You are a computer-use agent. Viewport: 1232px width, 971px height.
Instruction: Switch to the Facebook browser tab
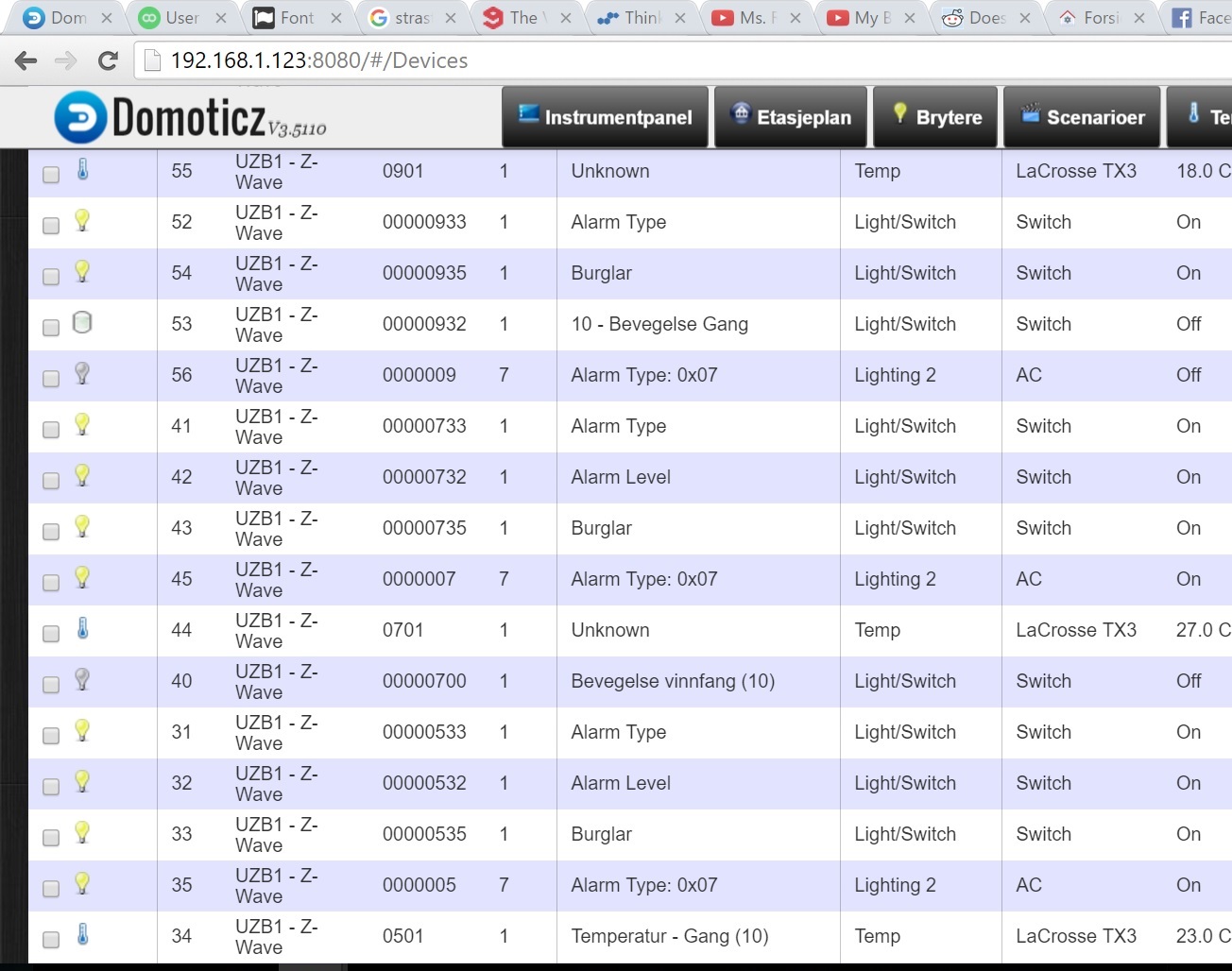click(x=1200, y=18)
